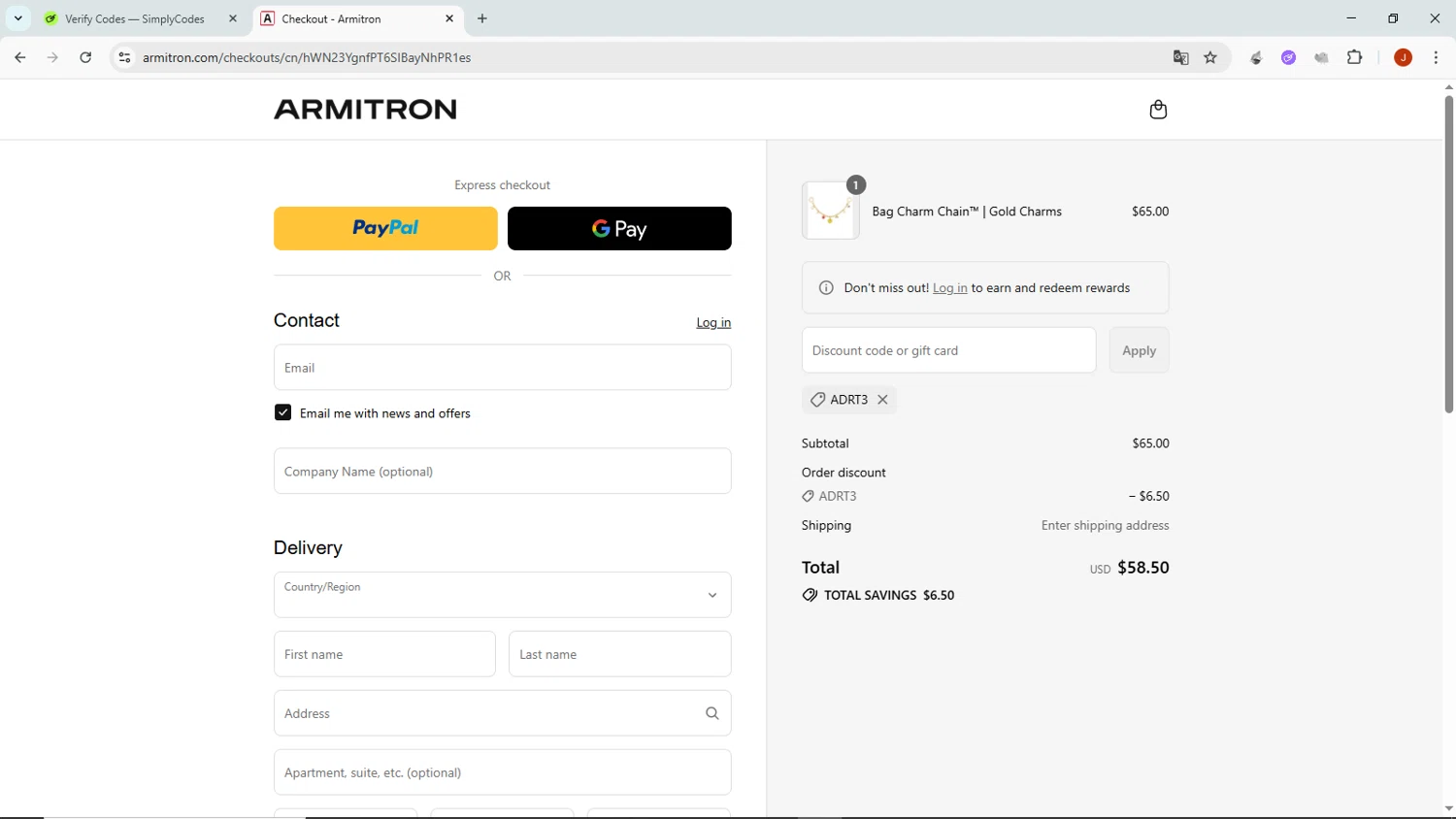This screenshot has height=819, width=1456.
Task: Focus the Apartment, suite field
Action: pyautogui.click(x=502, y=772)
